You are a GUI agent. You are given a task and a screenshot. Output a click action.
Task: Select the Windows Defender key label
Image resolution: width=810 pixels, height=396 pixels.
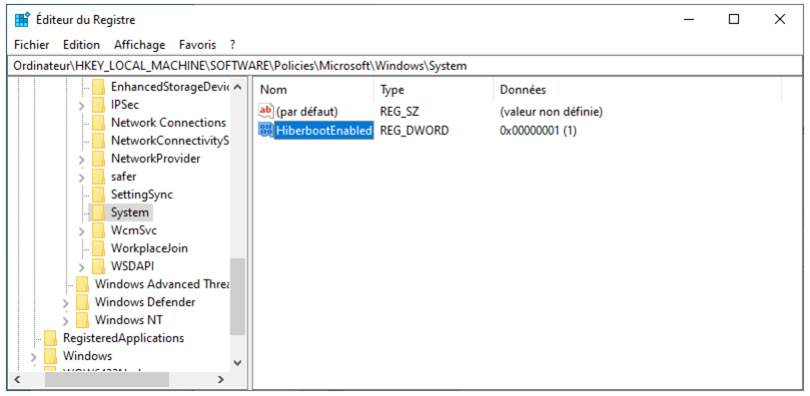[145, 302]
